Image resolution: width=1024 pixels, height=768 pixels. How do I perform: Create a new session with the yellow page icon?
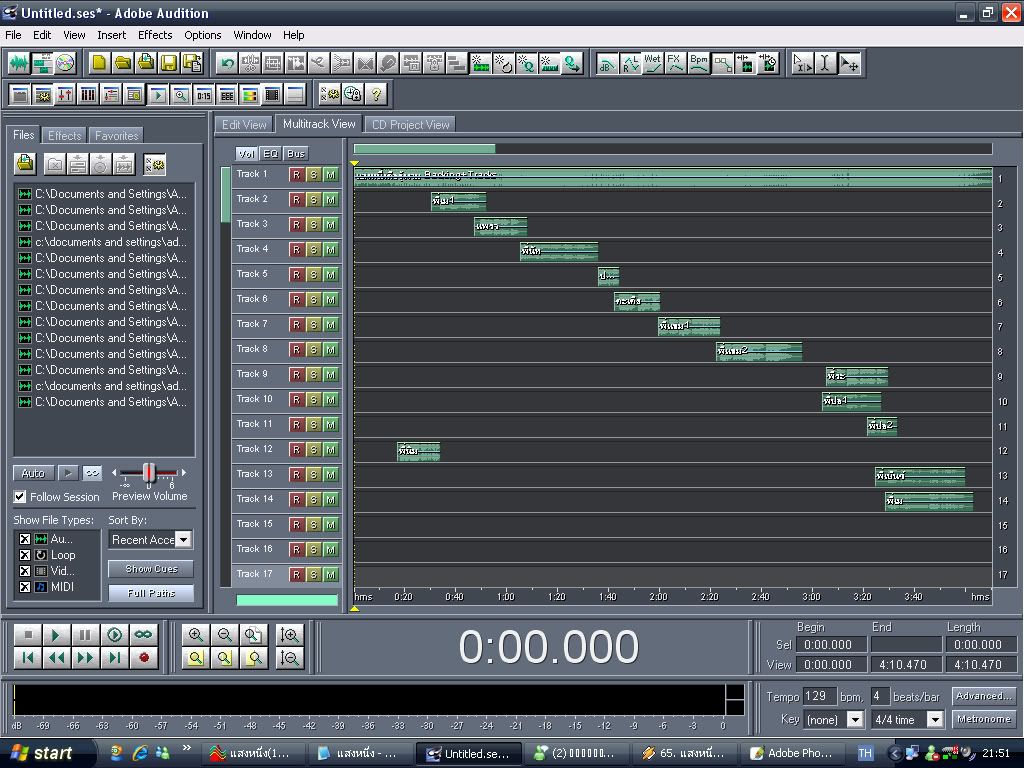click(99, 63)
